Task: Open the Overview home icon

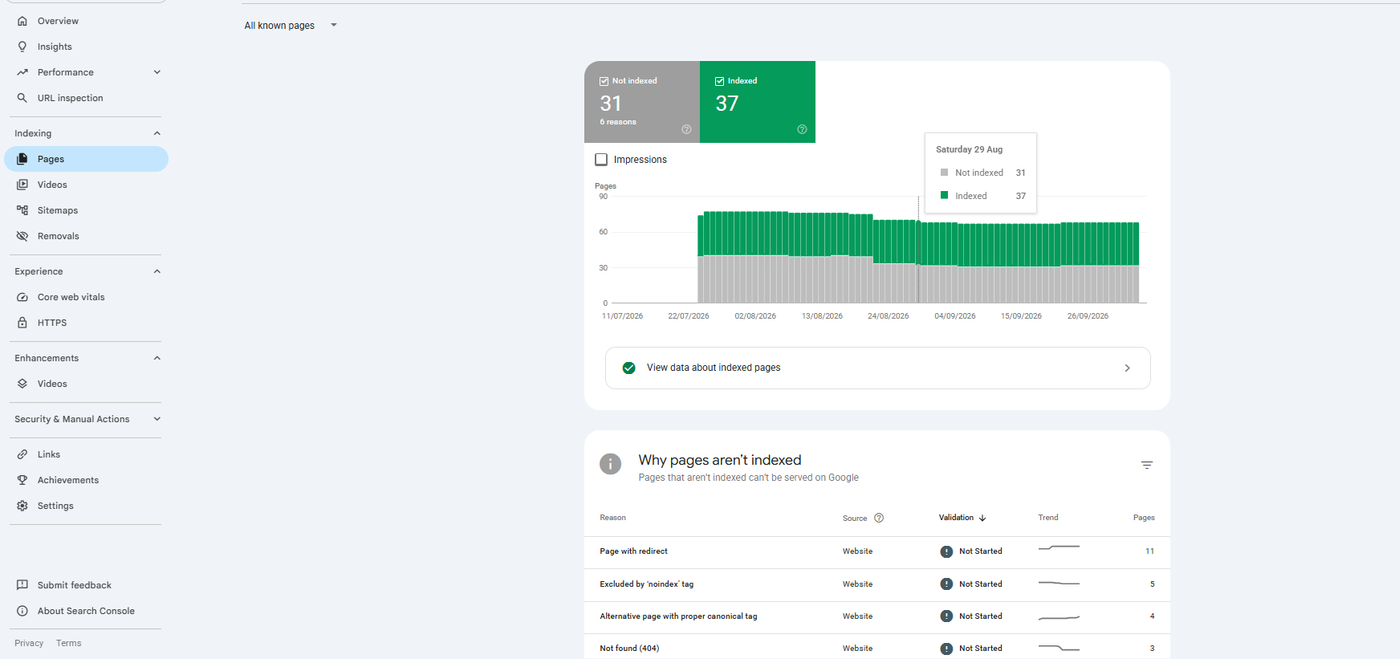Action: (x=22, y=21)
